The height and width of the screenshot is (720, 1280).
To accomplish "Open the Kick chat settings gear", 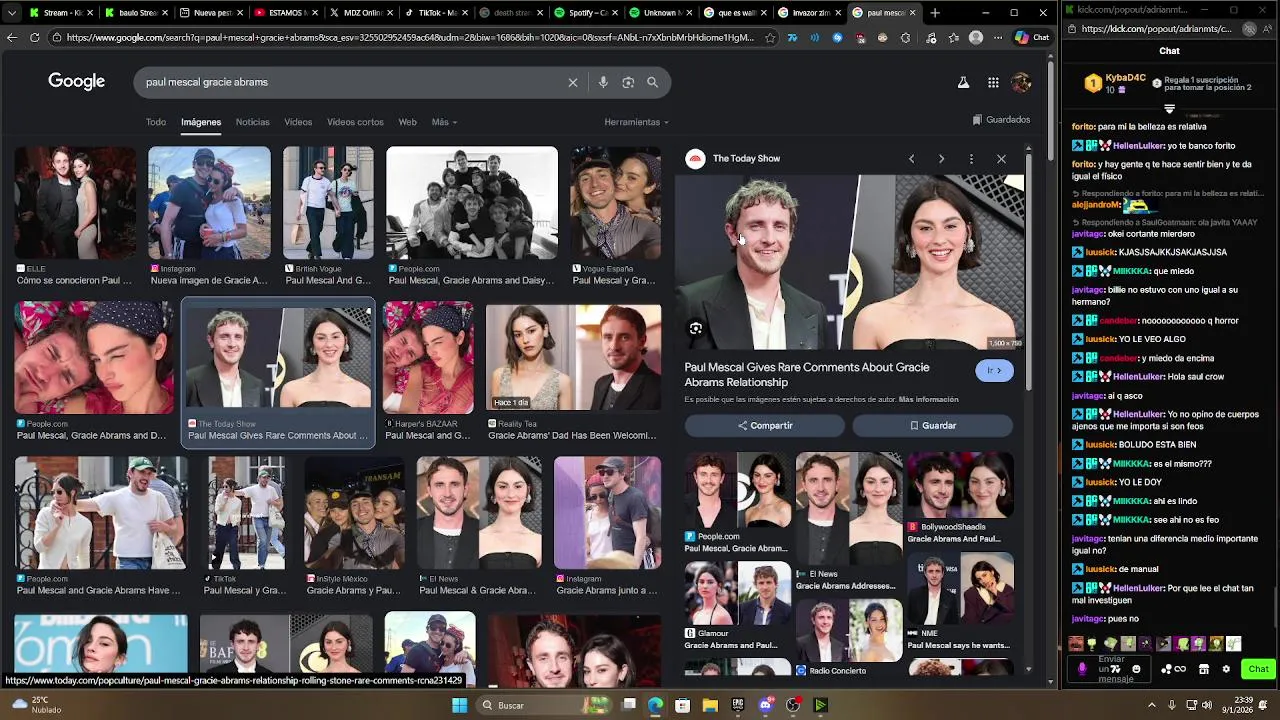I will (x=1226, y=669).
